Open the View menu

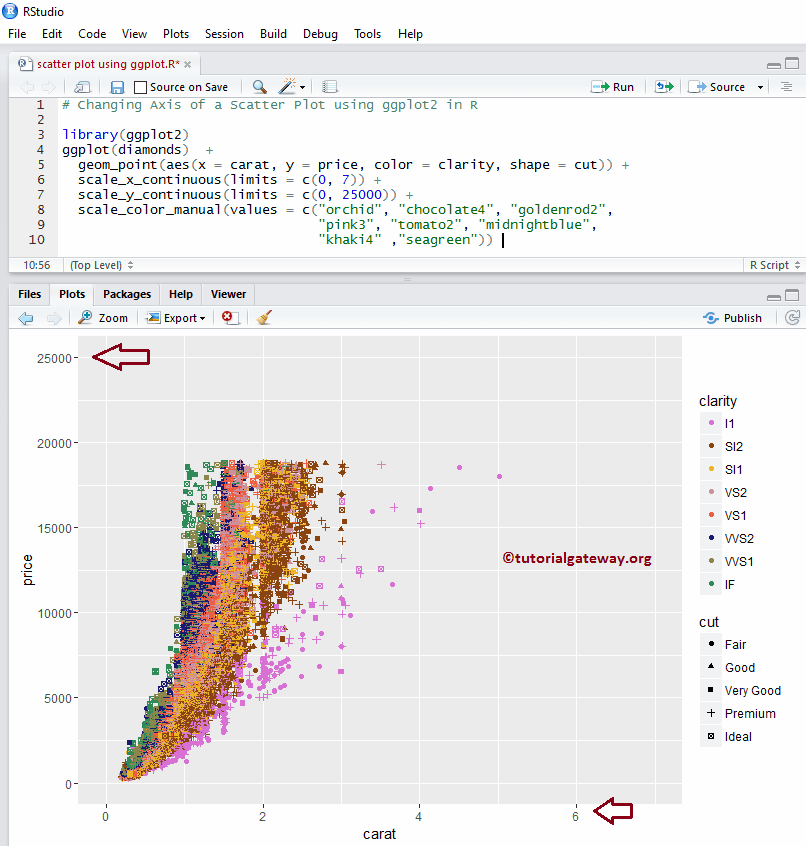(x=134, y=34)
